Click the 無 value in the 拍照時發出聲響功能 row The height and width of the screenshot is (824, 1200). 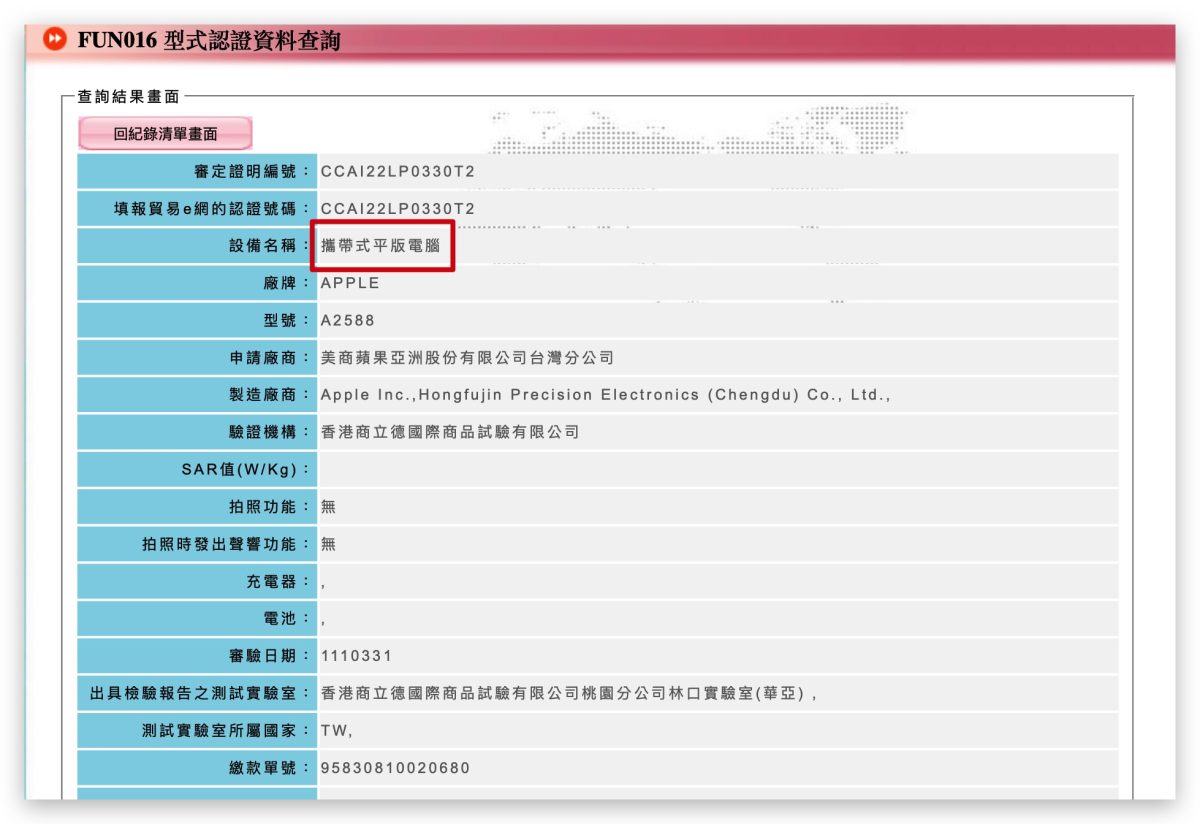coord(328,544)
